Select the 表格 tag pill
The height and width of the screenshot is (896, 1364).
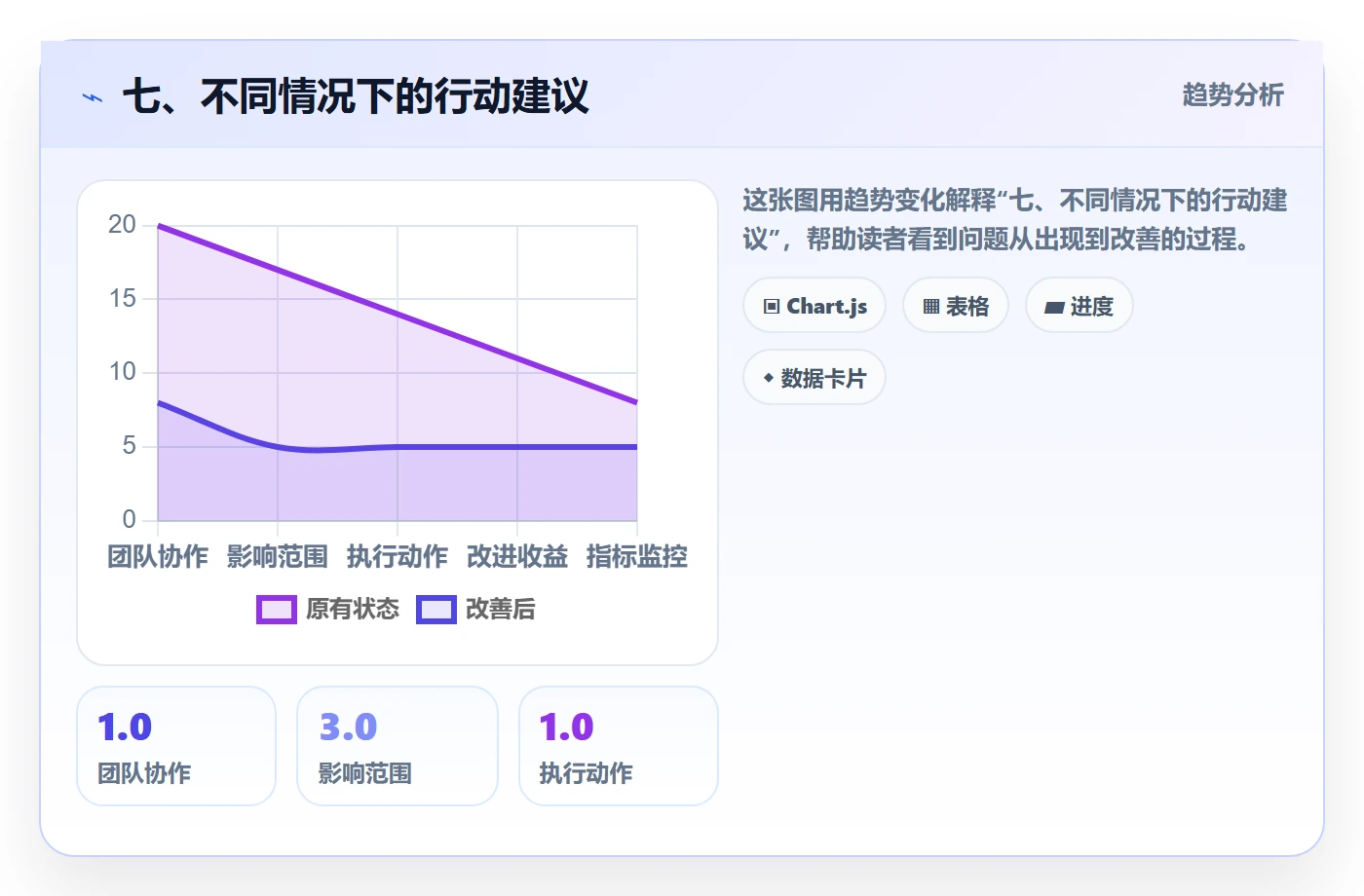click(x=956, y=306)
